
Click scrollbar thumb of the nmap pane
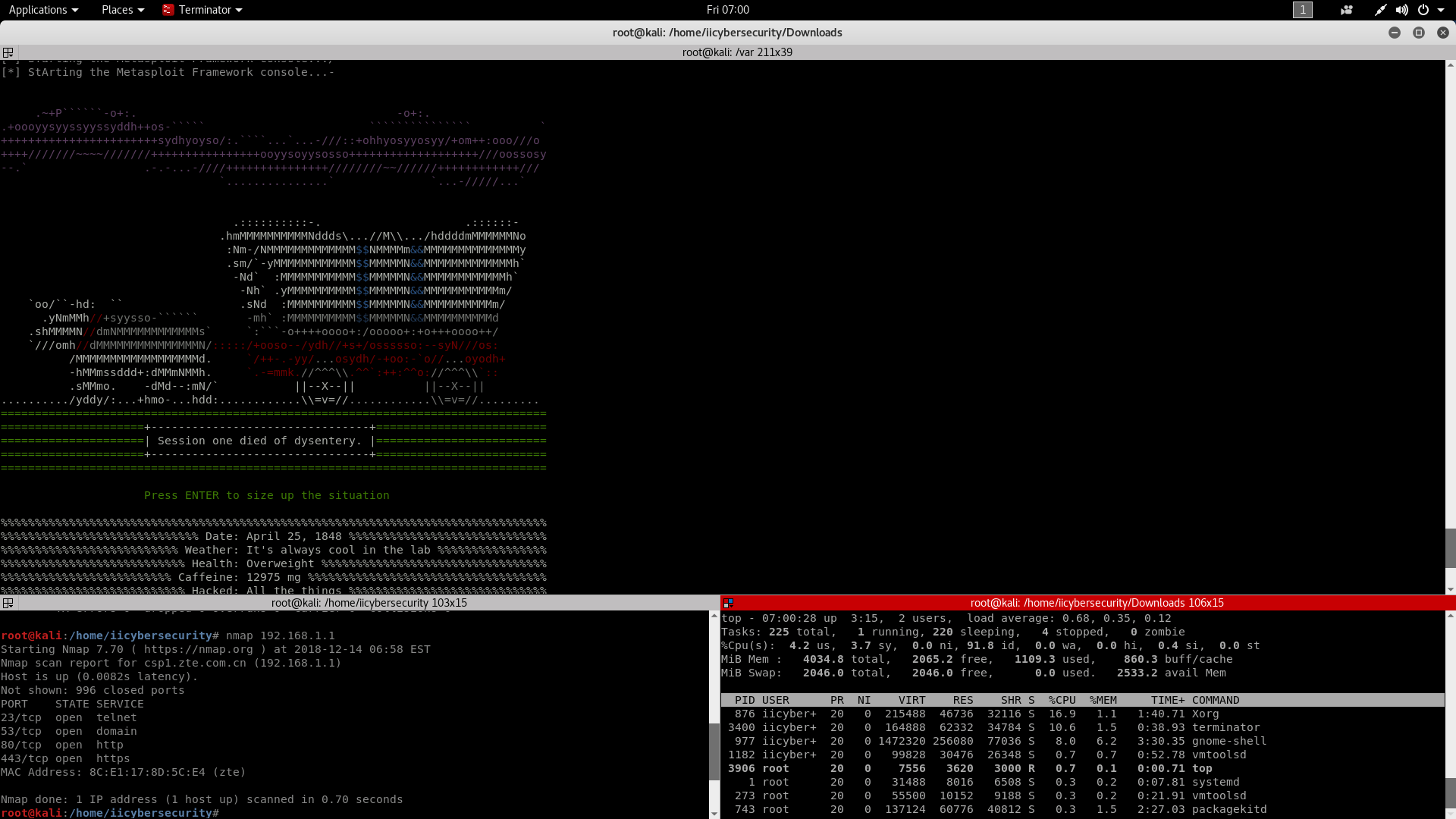pos(714,752)
